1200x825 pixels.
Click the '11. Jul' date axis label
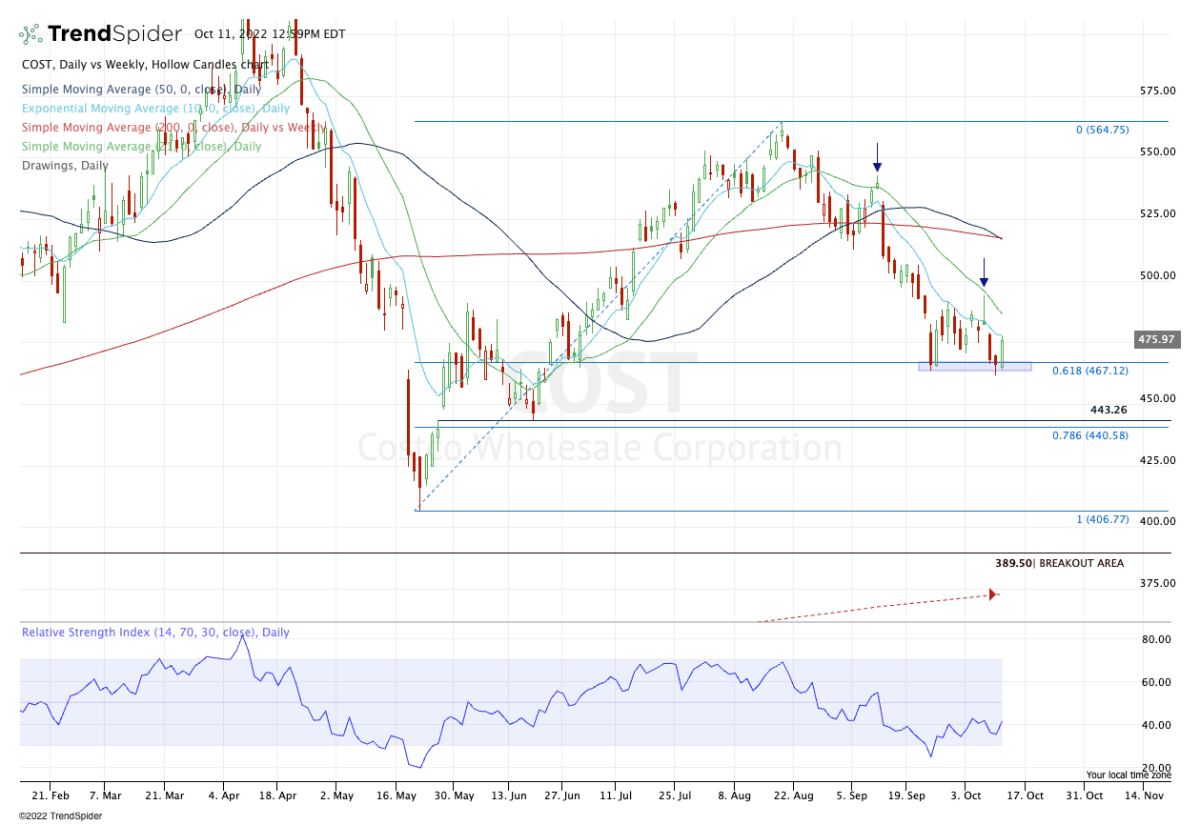[616, 795]
